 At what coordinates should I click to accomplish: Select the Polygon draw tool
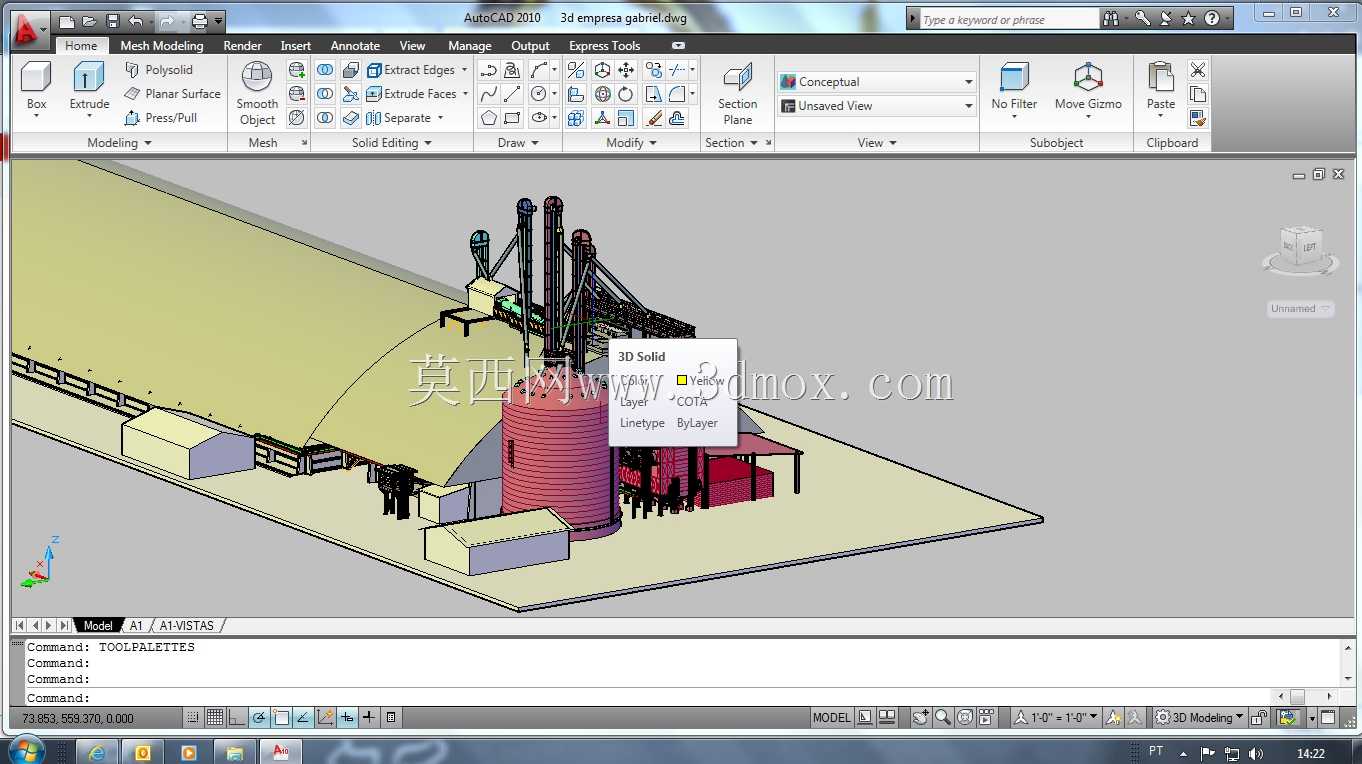coord(488,118)
